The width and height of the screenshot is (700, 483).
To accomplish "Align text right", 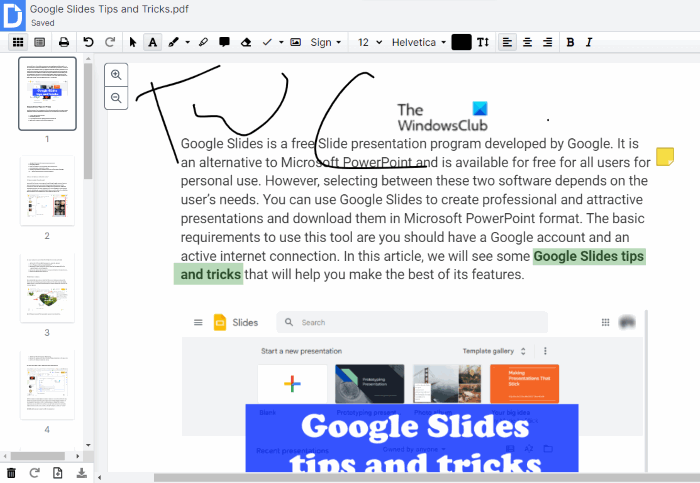I will point(547,42).
